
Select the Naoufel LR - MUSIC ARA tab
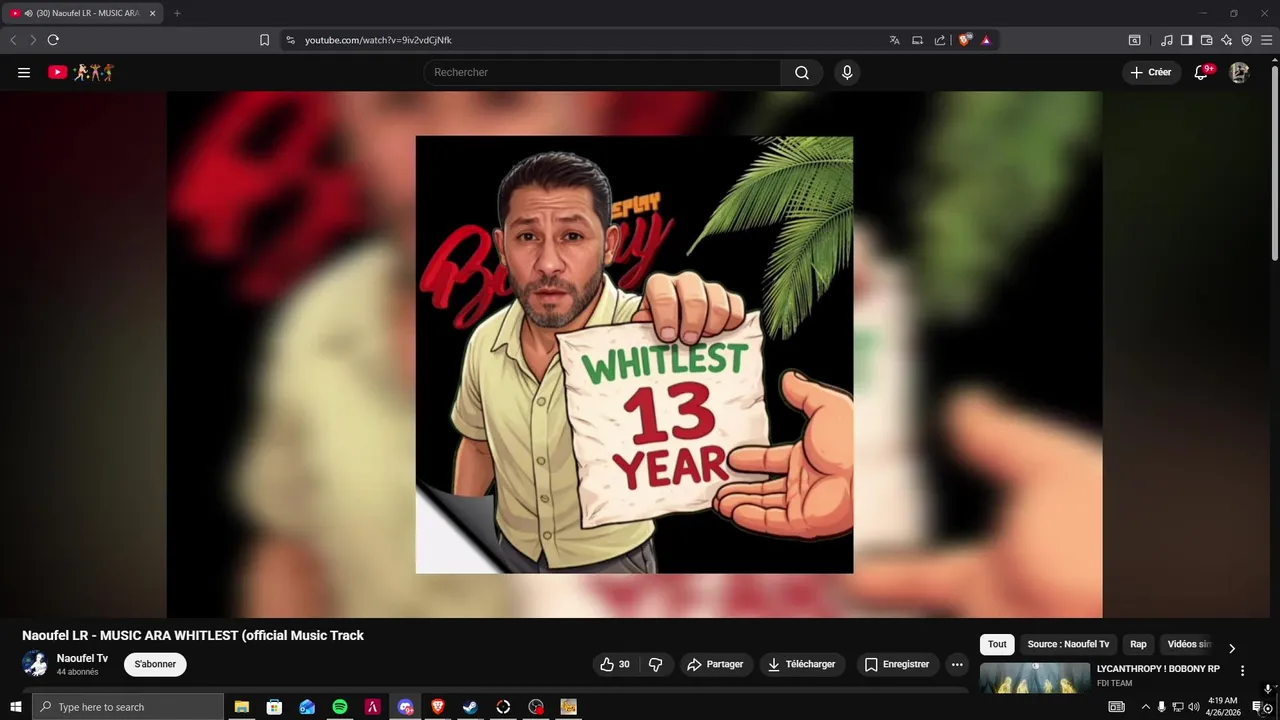click(x=82, y=13)
